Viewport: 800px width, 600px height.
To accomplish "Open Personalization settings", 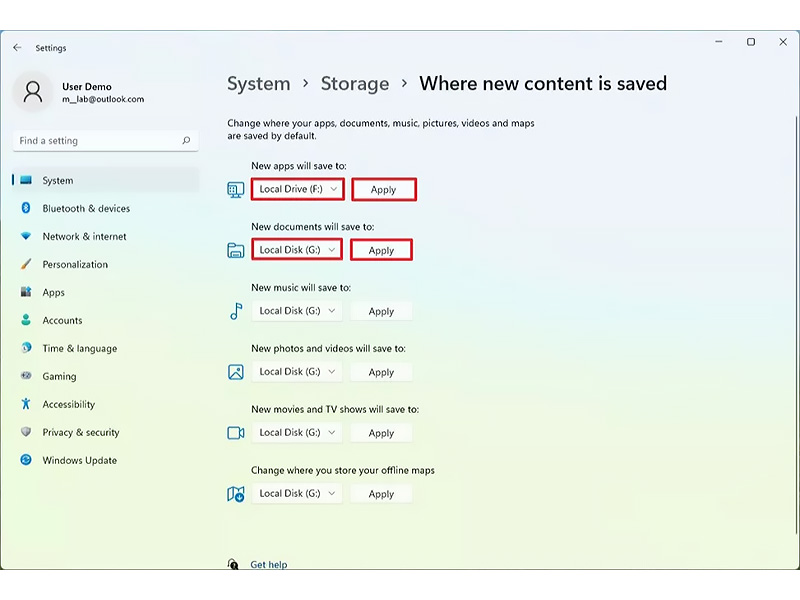I will [106, 264].
